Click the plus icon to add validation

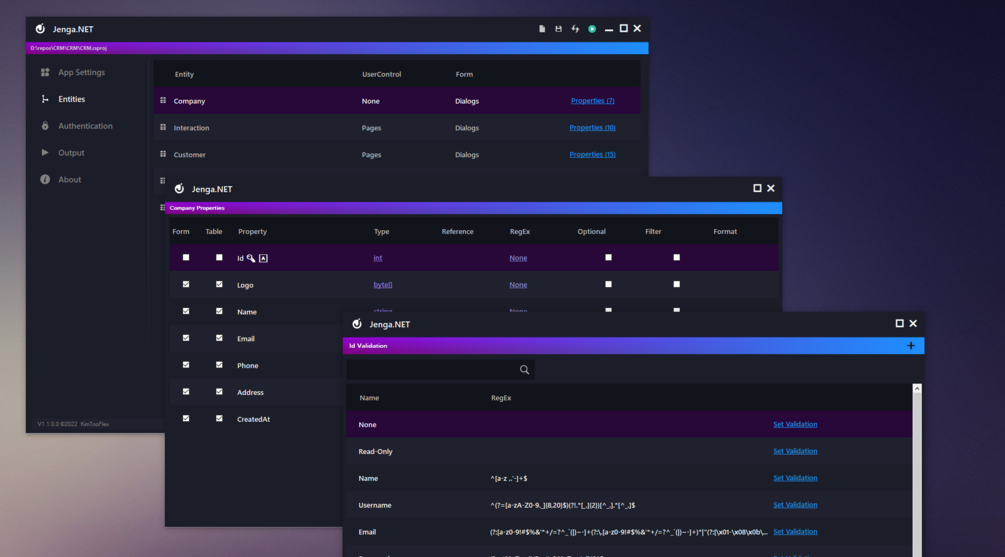911,345
